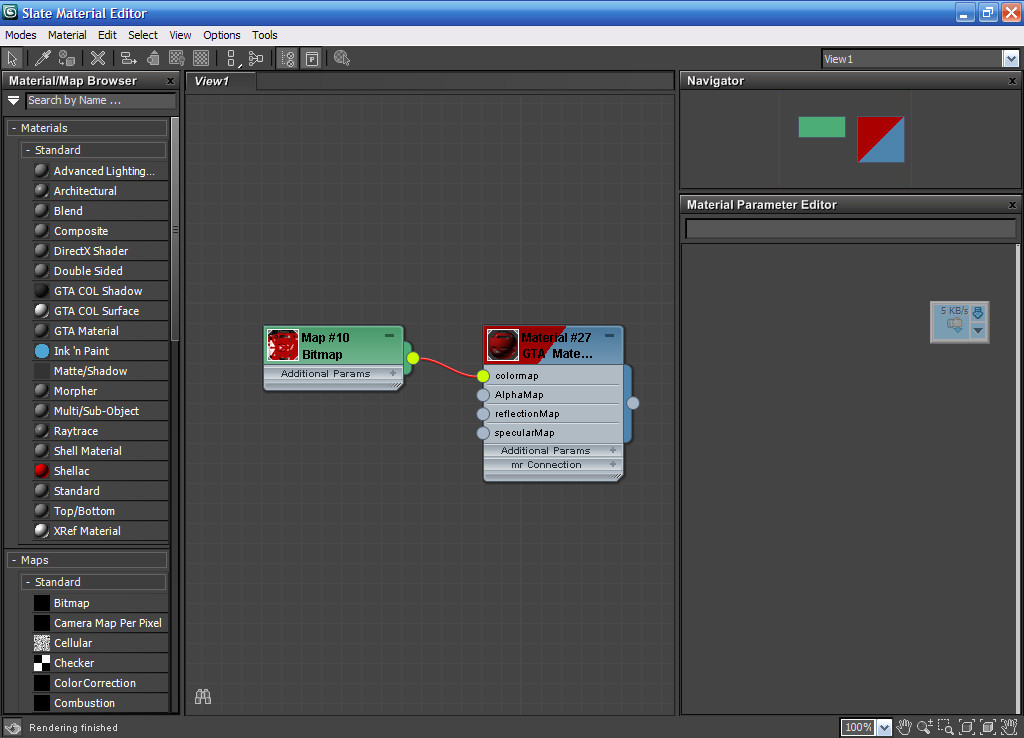Expand Additional Params on Map #10 node

[393, 374]
